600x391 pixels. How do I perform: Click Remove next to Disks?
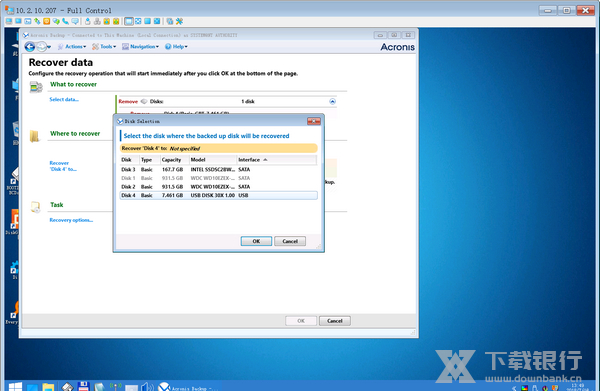click(x=128, y=101)
